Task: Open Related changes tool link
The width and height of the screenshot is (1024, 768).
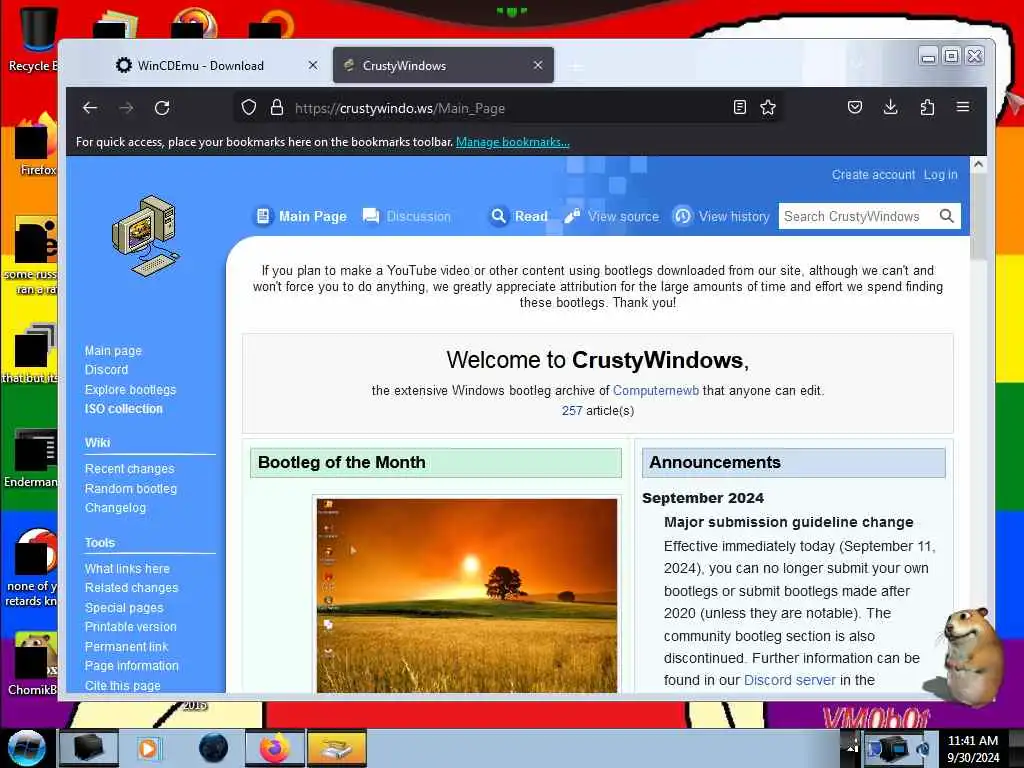Action: point(131,588)
